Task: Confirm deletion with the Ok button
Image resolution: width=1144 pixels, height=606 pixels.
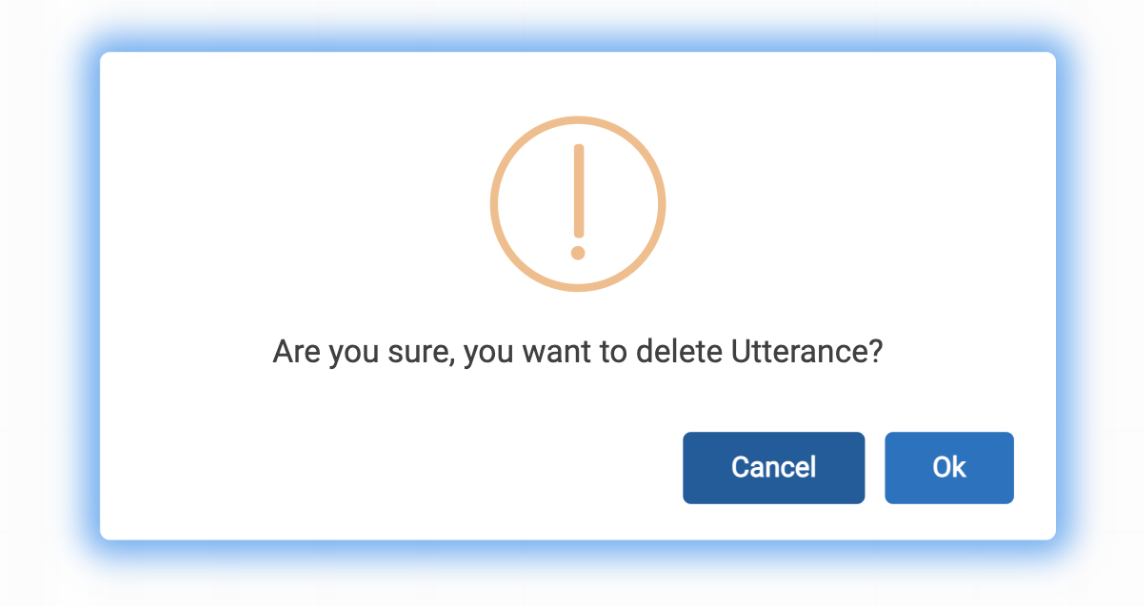Action: 949,468
